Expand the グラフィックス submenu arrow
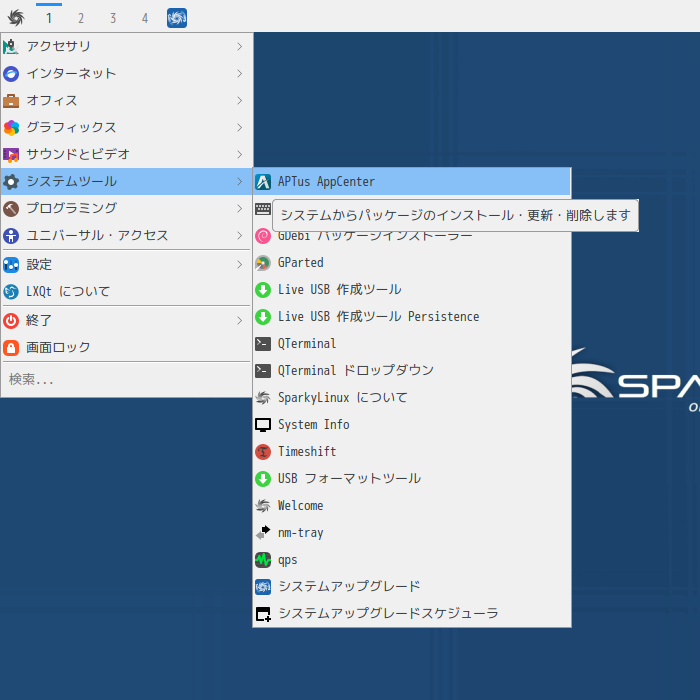The width and height of the screenshot is (700, 700). click(x=240, y=128)
